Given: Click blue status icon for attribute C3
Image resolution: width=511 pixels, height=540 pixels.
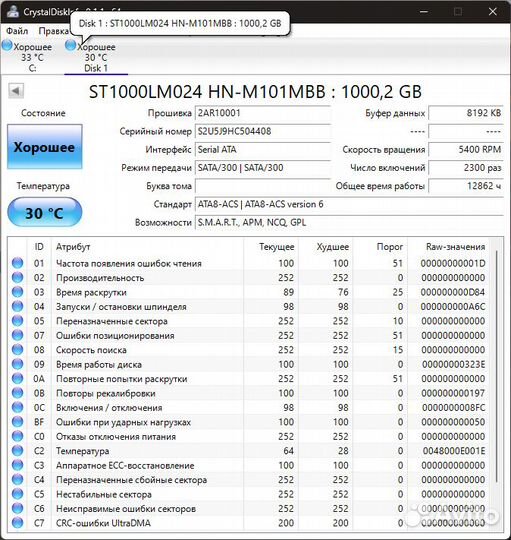Looking at the screenshot, I should 17,465.
